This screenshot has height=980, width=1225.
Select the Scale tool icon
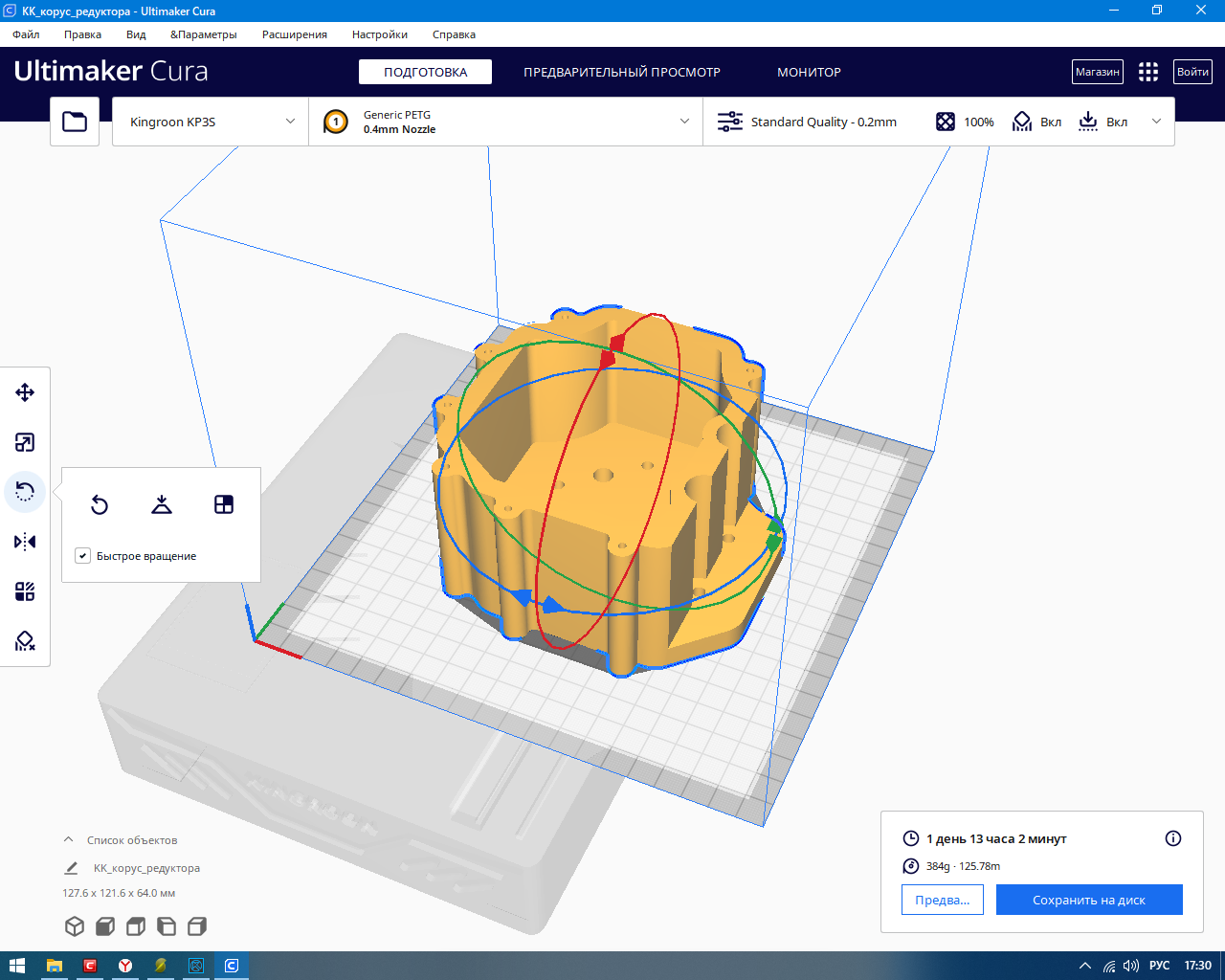click(x=25, y=442)
